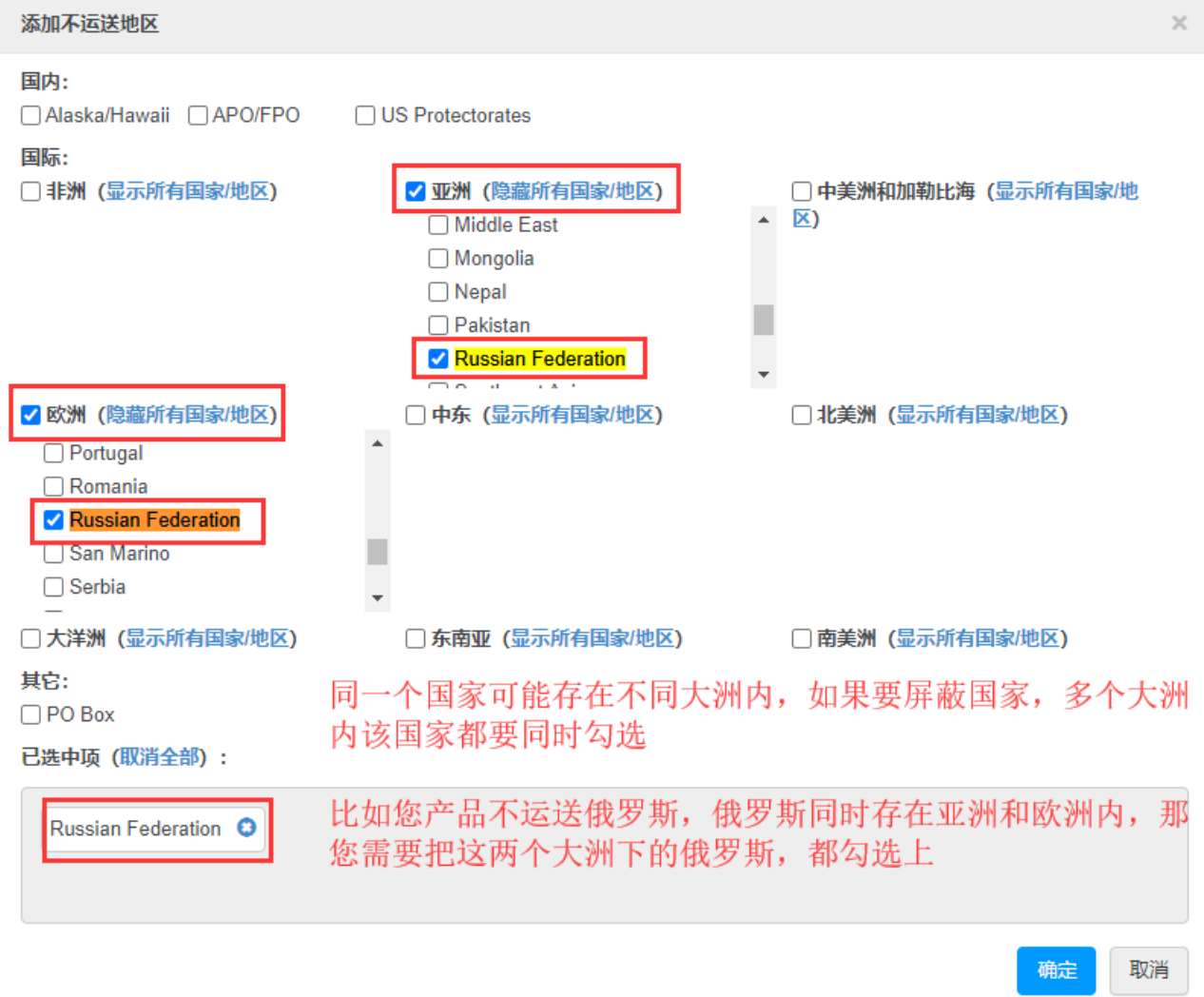The image size is (1204, 997).
Task: Uncheck Russian Federation under Asia
Action: pyautogui.click(x=438, y=359)
